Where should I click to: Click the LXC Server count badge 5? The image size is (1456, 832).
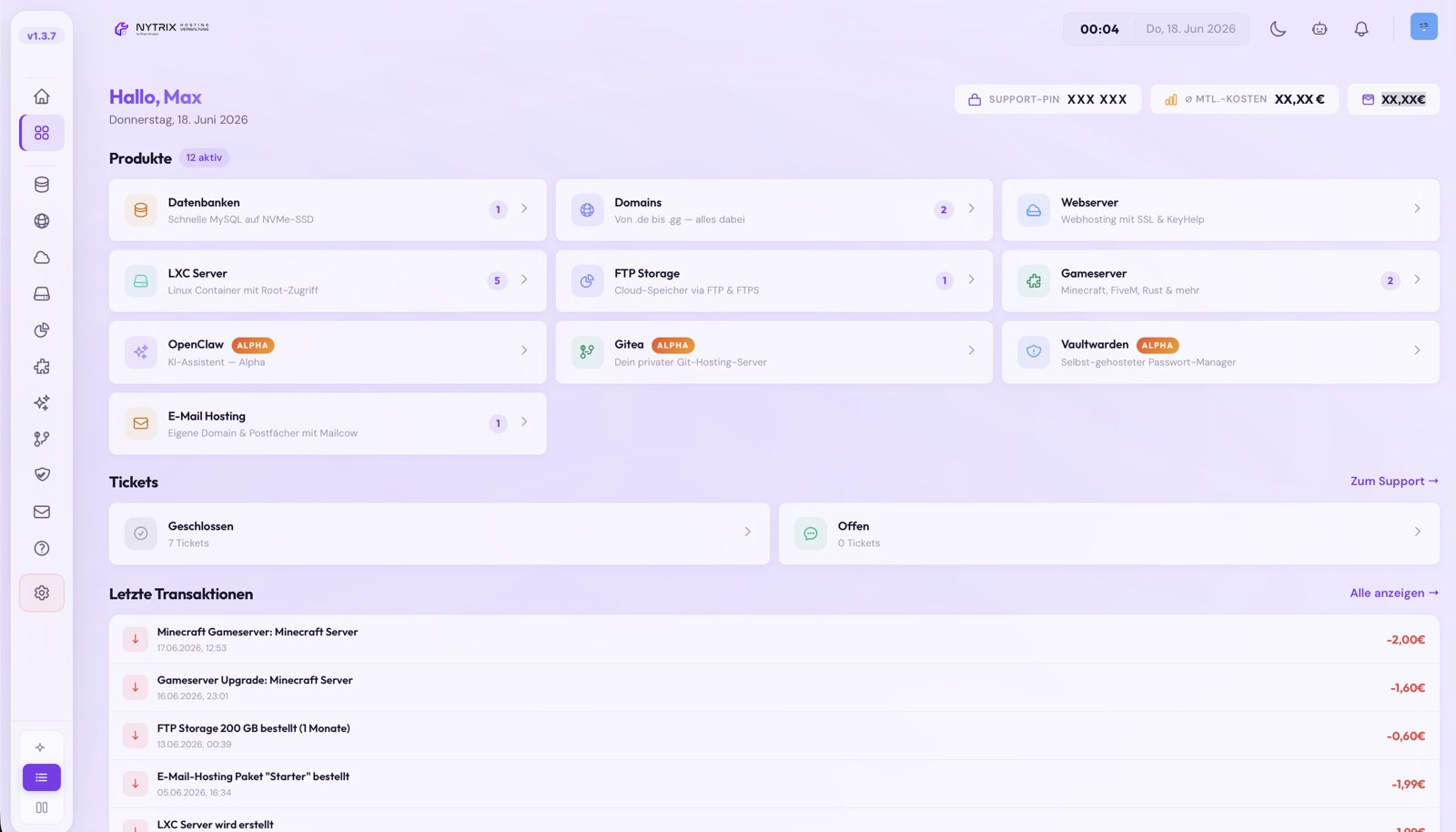(497, 280)
